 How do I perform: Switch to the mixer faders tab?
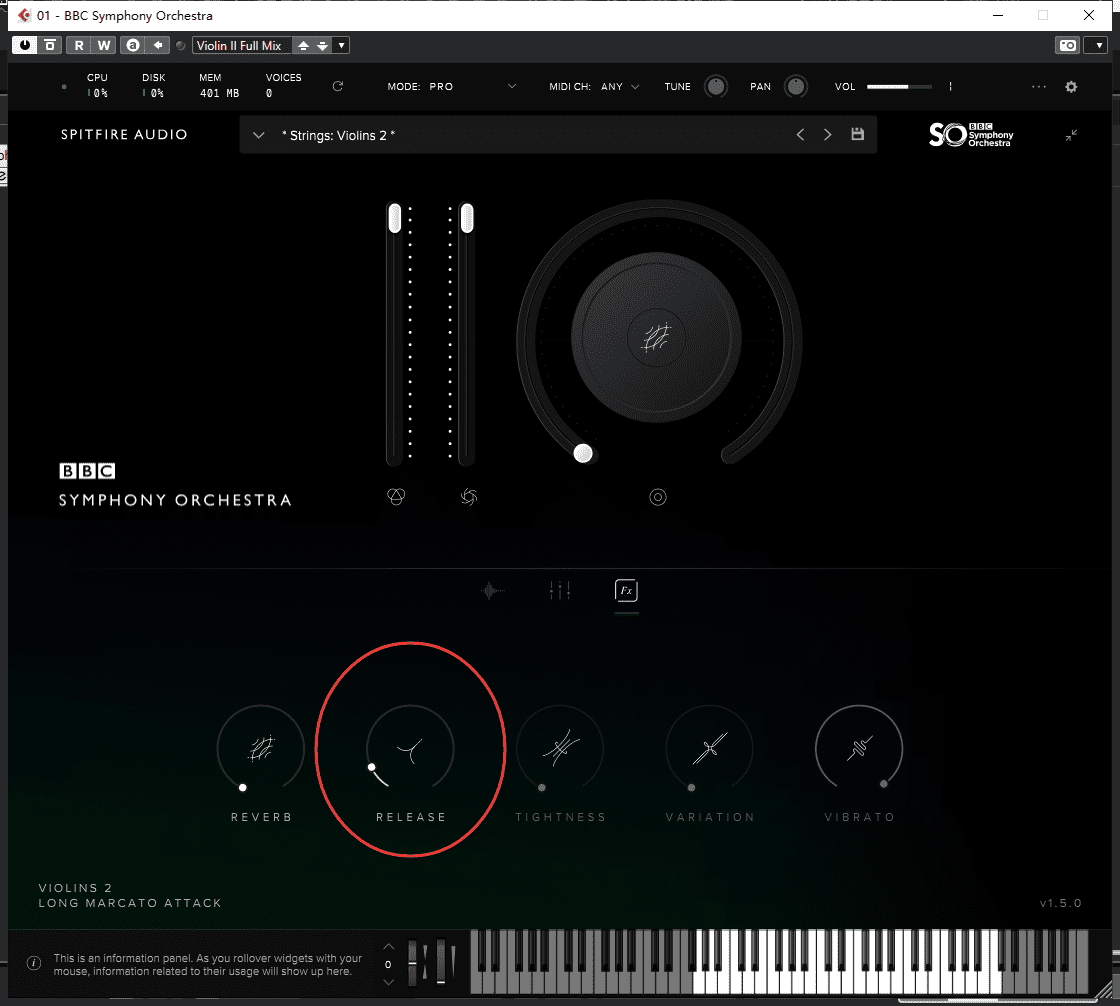(559, 591)
